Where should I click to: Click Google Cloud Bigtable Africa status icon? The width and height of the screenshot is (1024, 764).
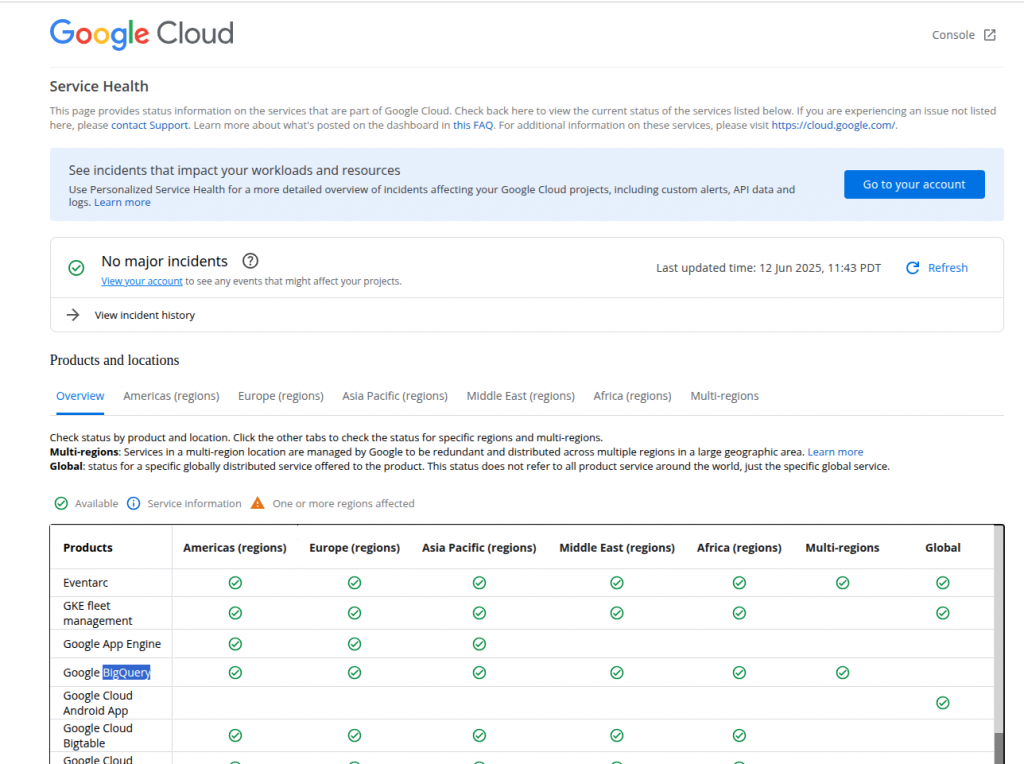point(739,735)
